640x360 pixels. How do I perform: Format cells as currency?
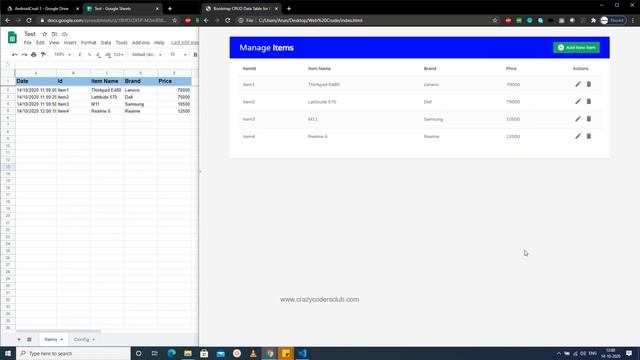(80, 55)
